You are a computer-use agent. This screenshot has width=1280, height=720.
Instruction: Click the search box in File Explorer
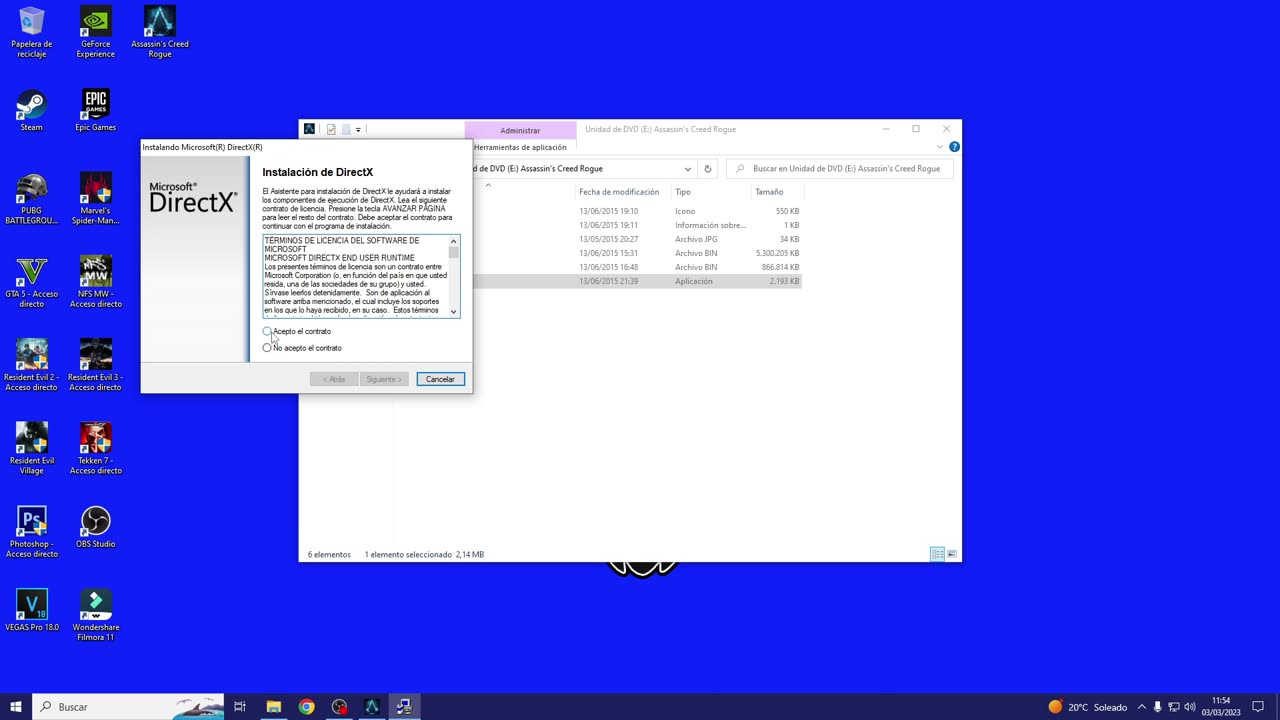(x=840, y=169)
